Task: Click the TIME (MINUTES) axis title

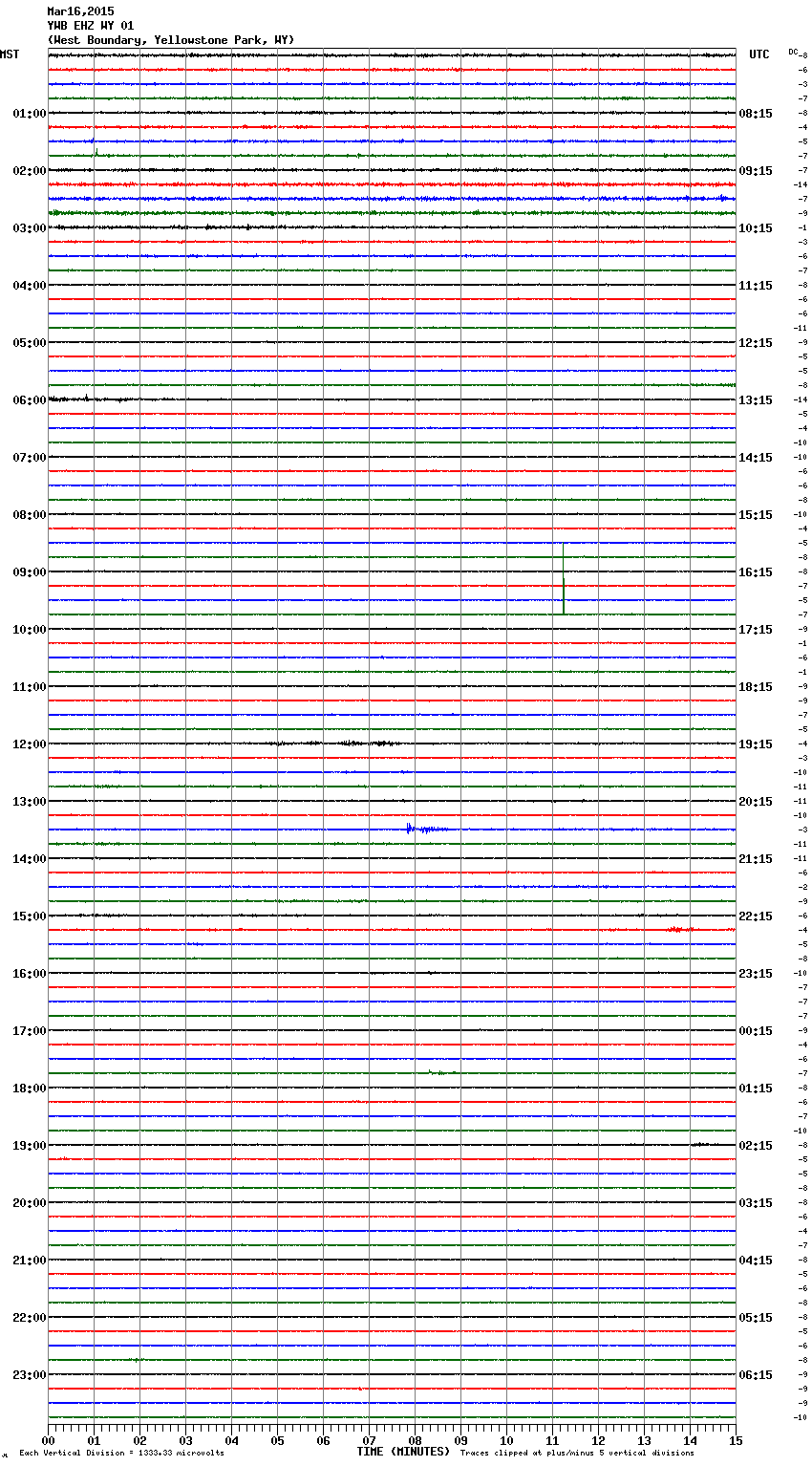Action: tap(403, 1452)
